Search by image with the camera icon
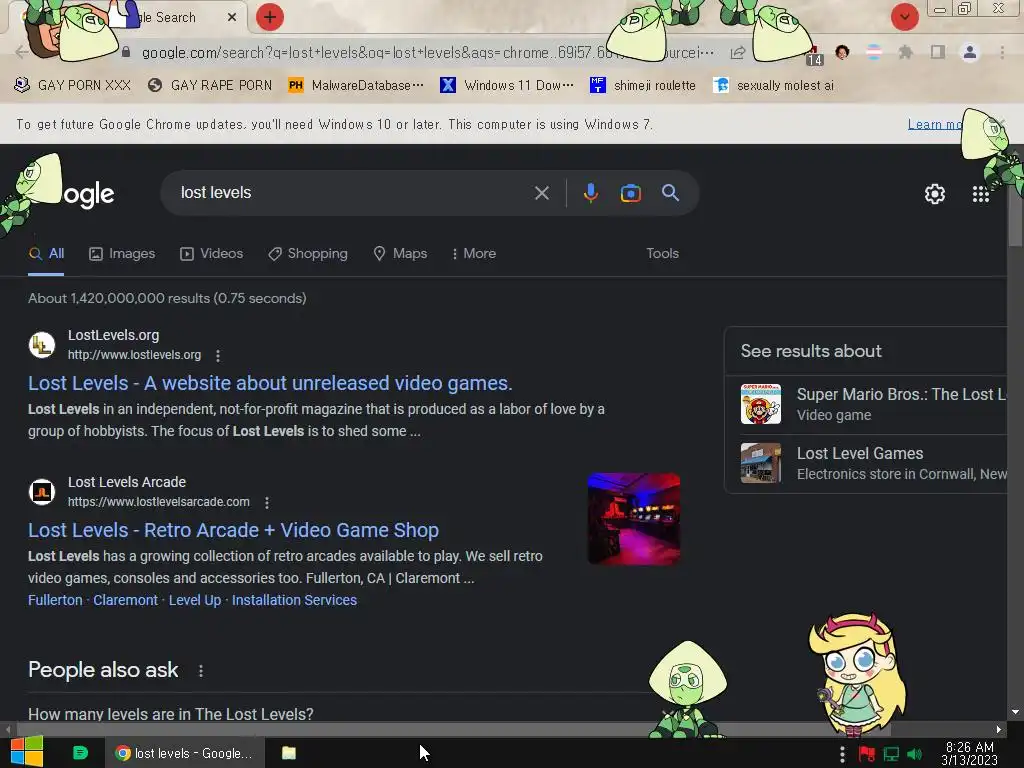The image size is (1024, 768). (x=631, y=193)
